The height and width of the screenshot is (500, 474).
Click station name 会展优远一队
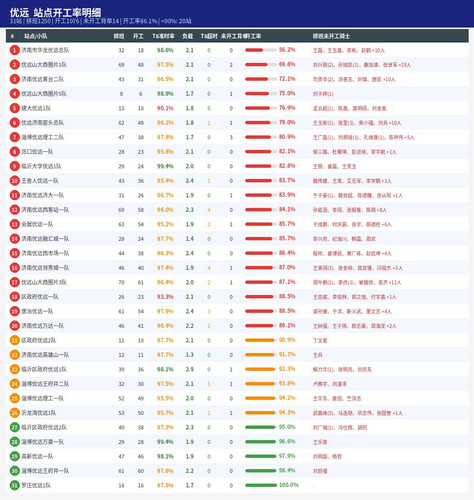37,224
